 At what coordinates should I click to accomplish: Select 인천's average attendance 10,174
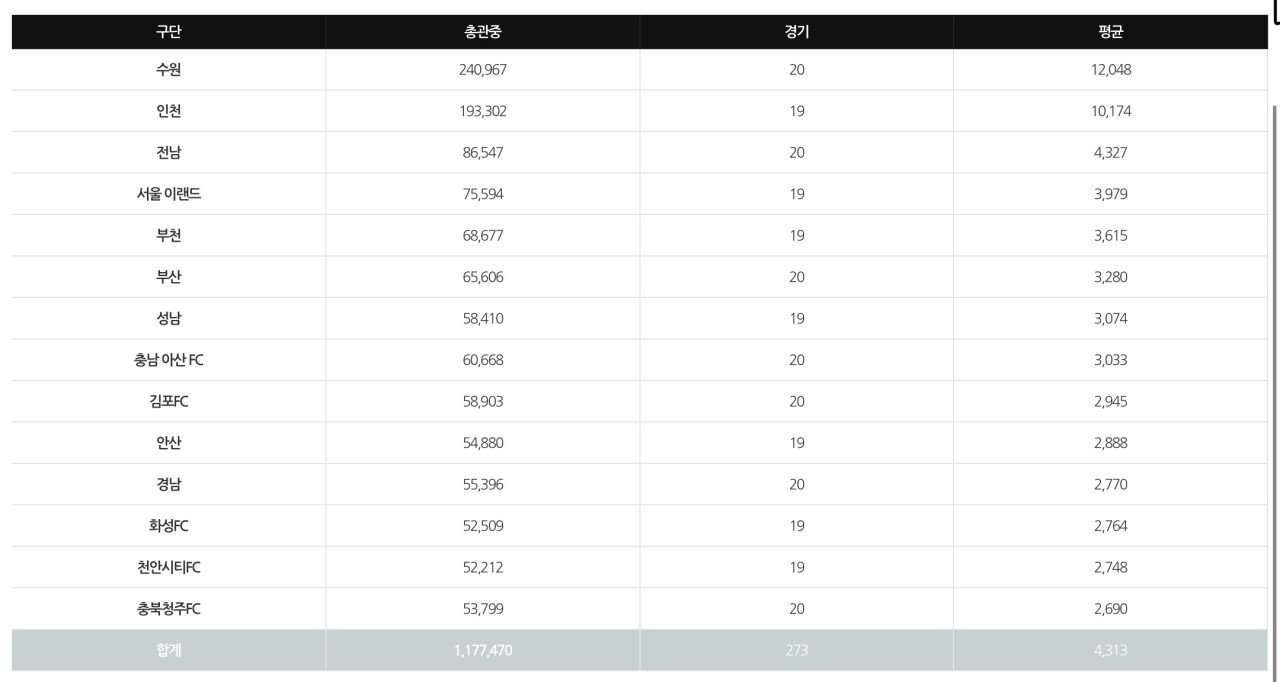tap(1111, 111)
